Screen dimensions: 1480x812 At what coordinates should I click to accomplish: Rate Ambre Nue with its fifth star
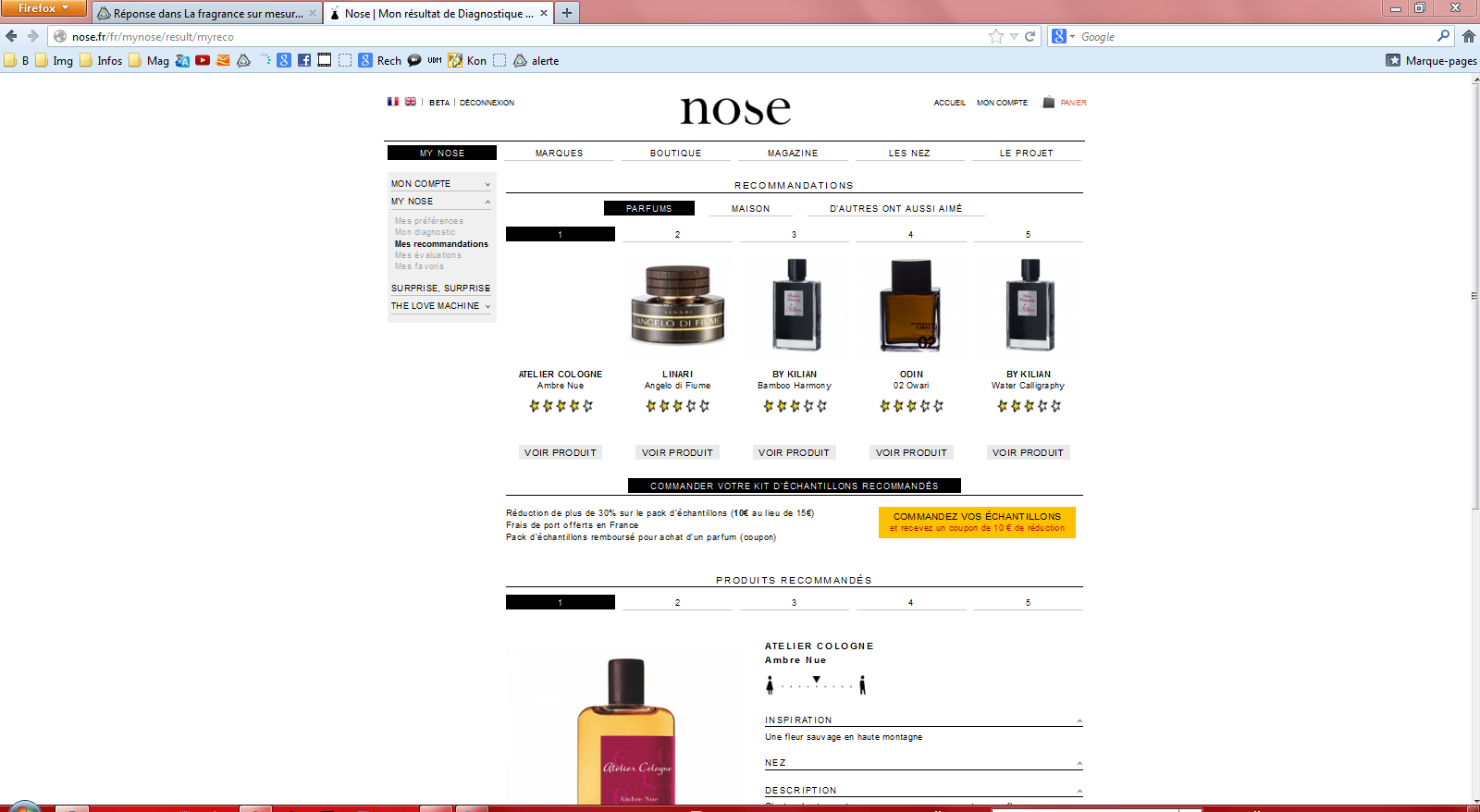click(587, 406)
